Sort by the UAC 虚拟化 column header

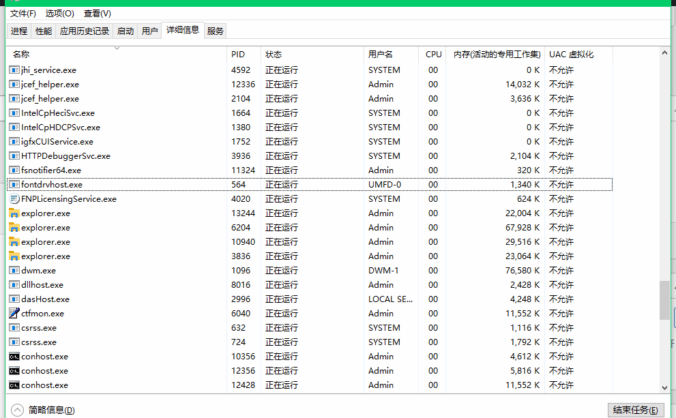tap(579, 54)
